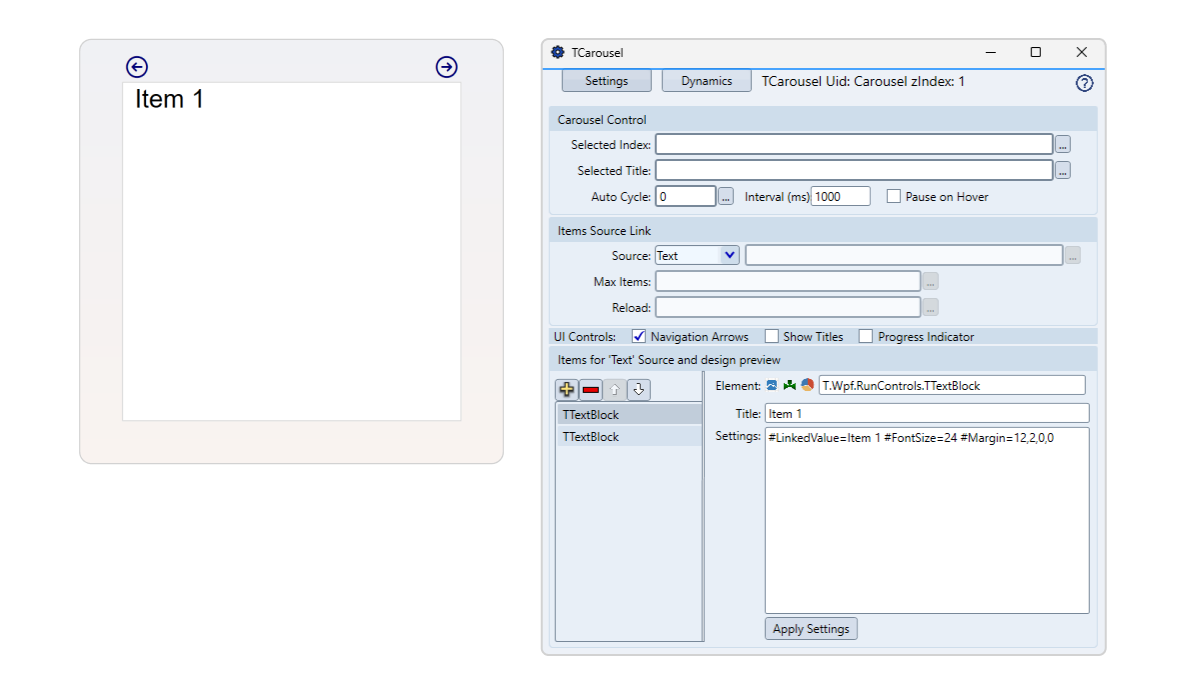This screenshot has width=1185, height=694.
Task: Click the 'Item 1' text in carousel preview
Action: pos(169,99)
